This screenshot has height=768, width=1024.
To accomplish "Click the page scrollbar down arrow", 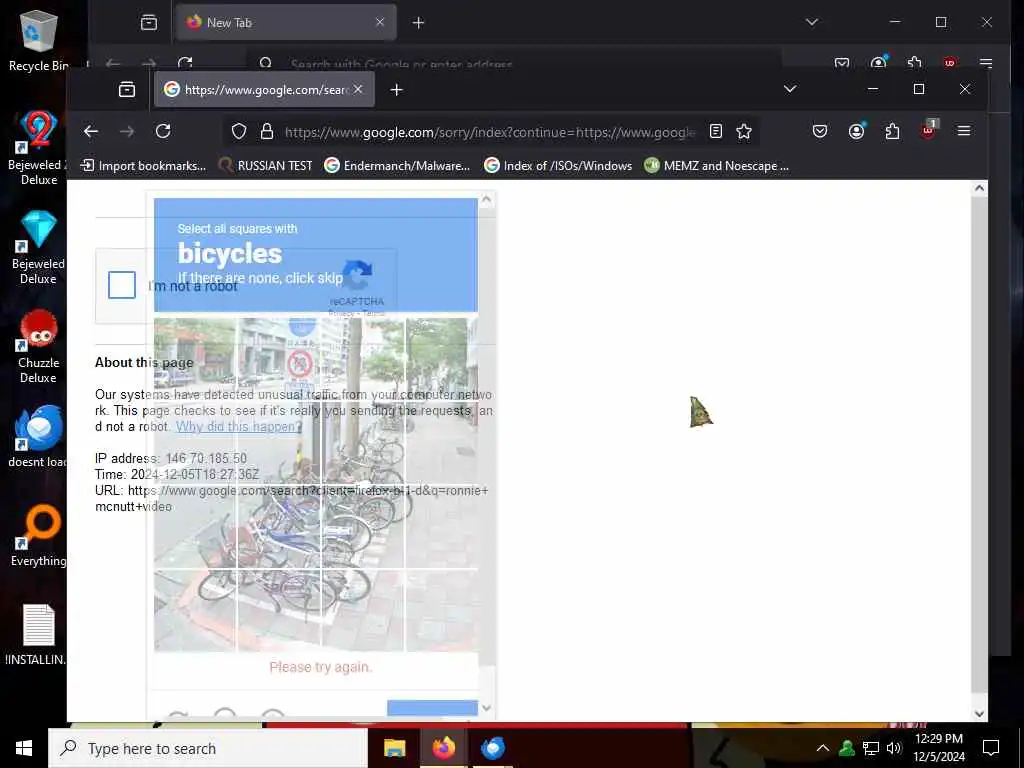I will pos(979,714).
